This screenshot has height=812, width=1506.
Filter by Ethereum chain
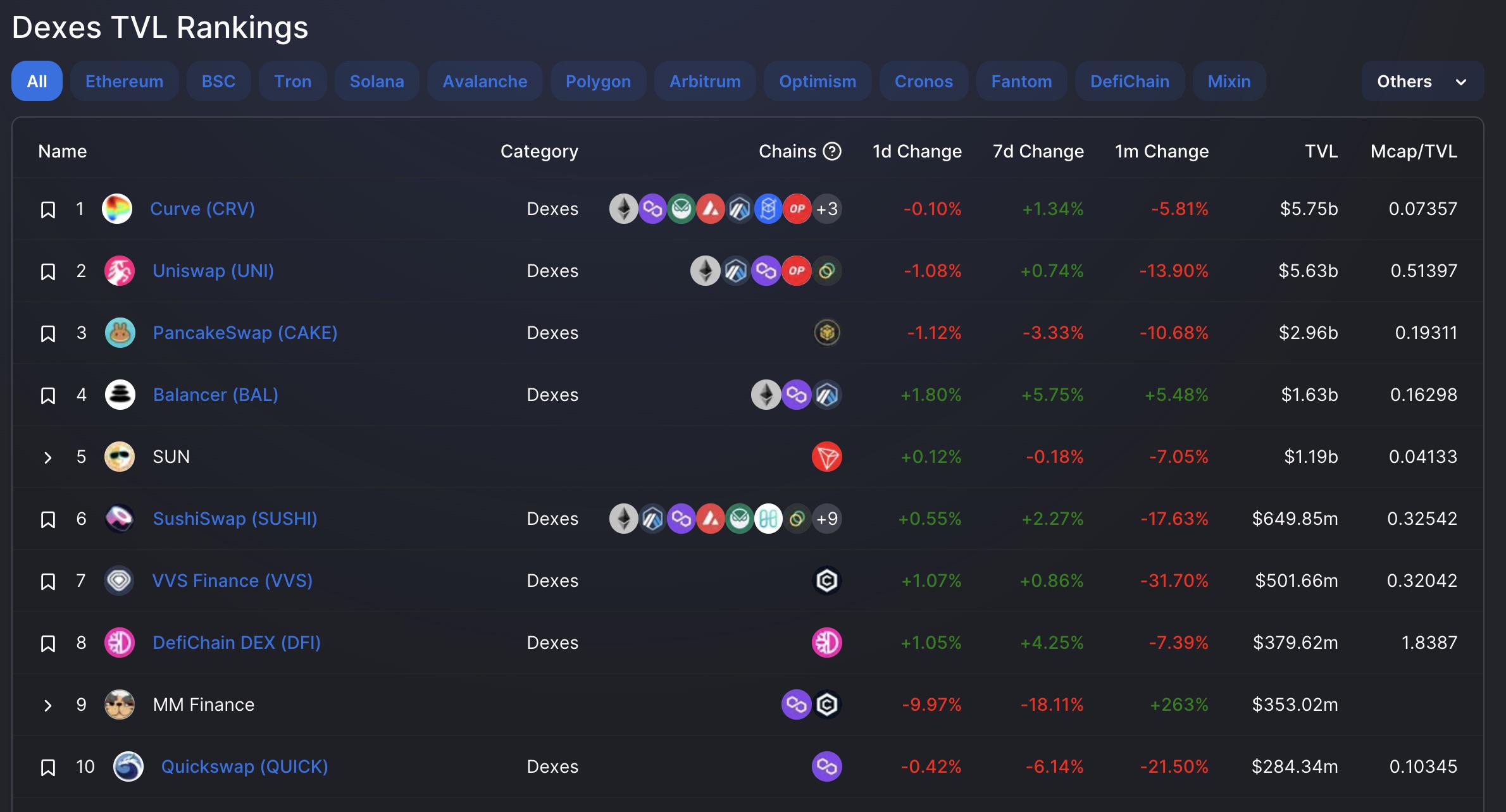[124, 82]
